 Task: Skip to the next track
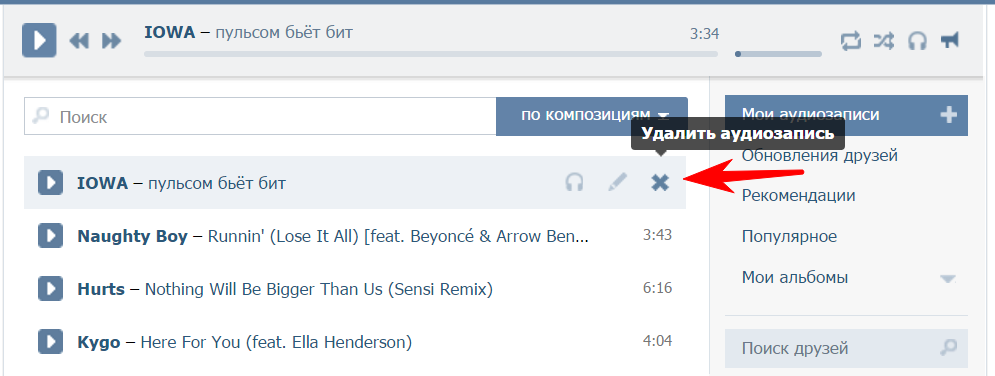tap(112, 41)
